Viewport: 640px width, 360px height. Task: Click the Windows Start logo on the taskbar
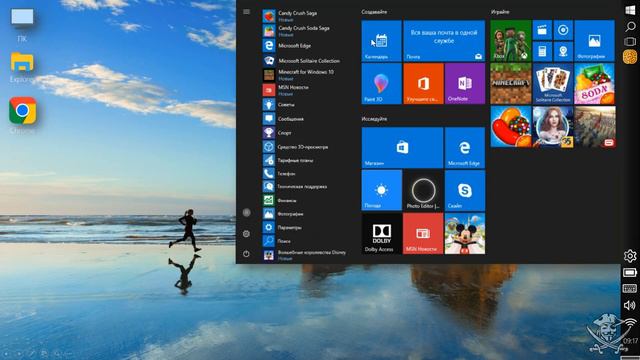[630, 10]
